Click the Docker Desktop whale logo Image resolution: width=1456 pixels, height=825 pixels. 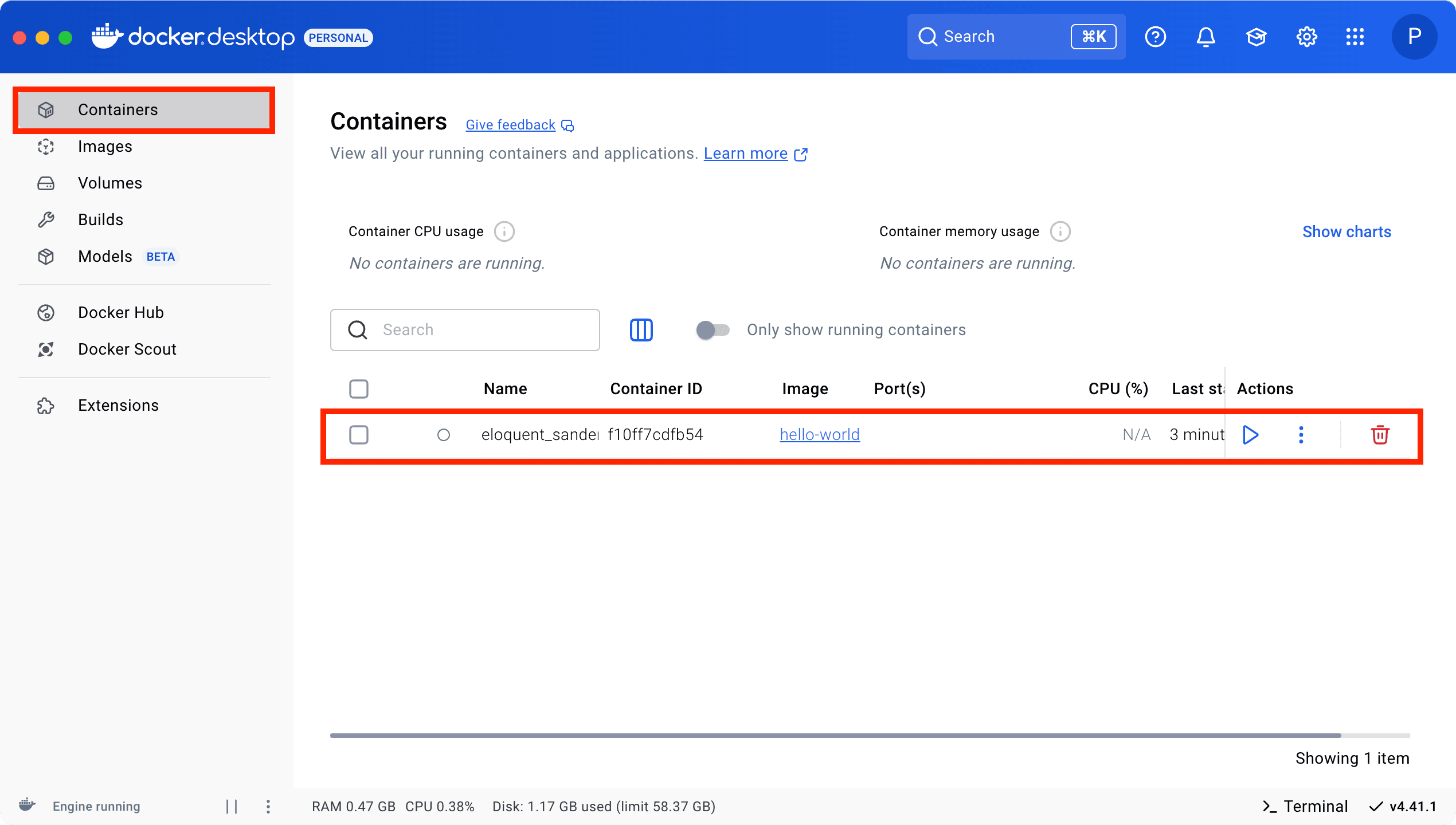(107, 37)
